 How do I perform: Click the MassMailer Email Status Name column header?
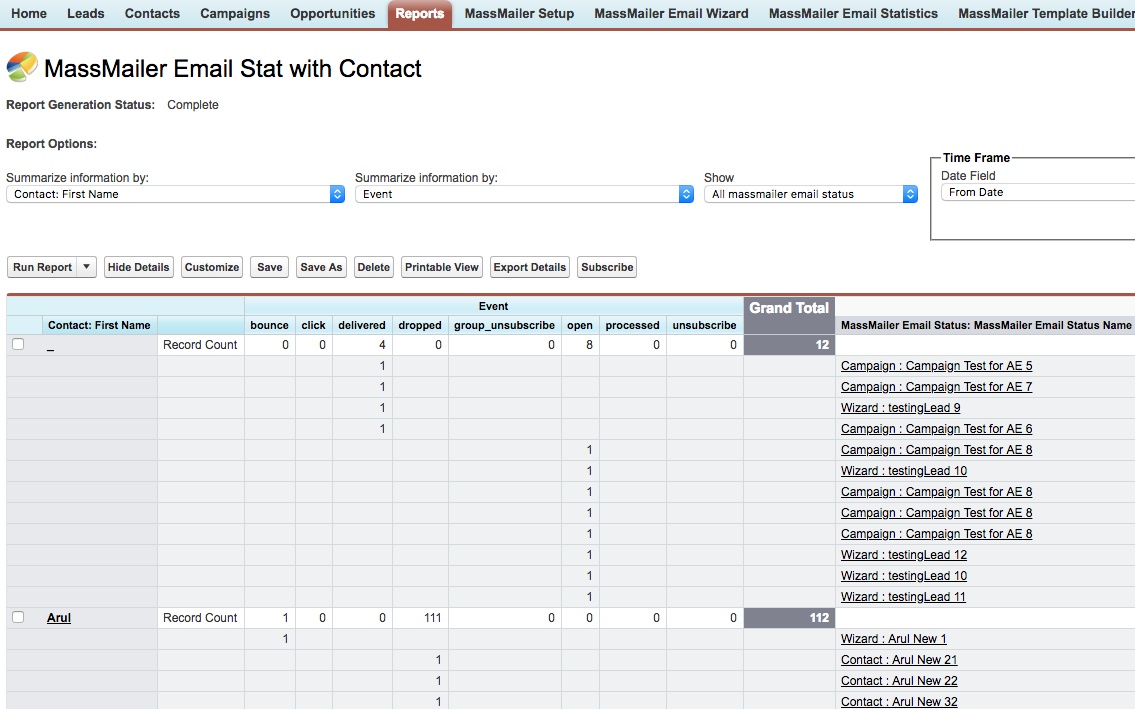point(986,325)
